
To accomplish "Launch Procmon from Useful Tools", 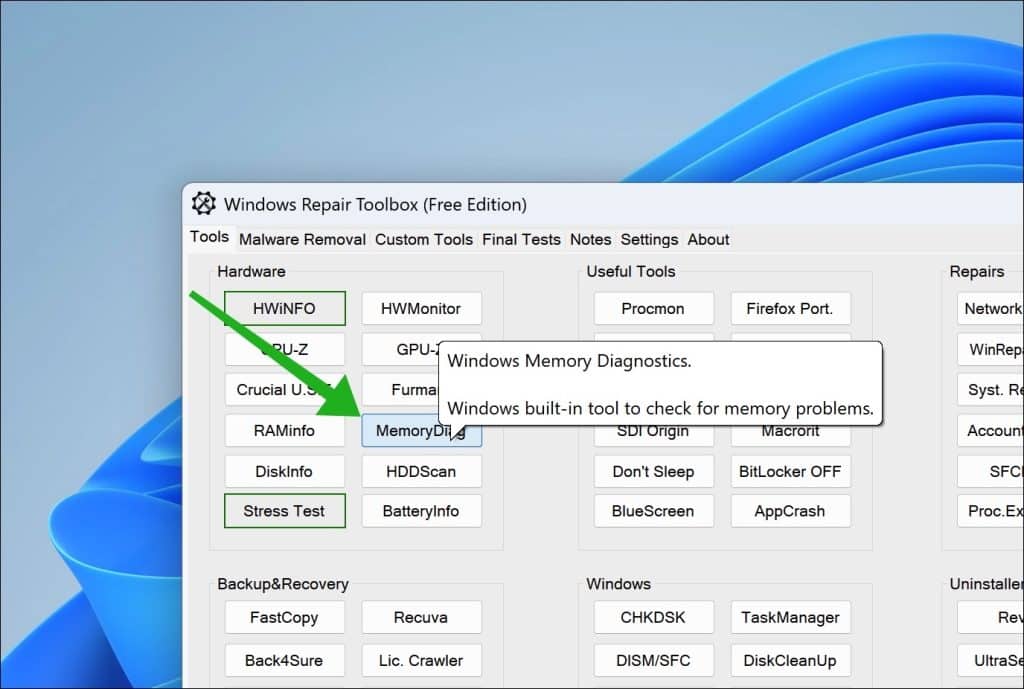I will [653, 308].
